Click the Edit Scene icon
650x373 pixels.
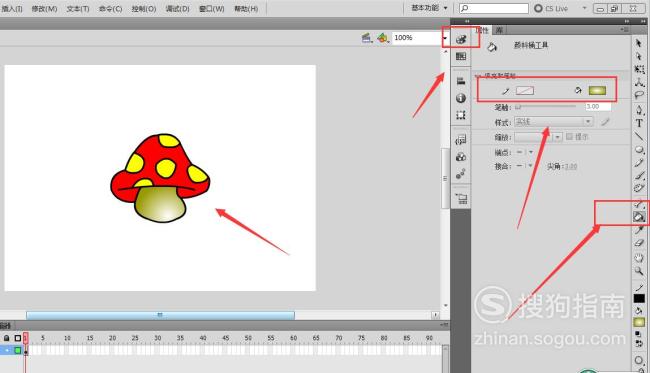(x=366, y=38)
